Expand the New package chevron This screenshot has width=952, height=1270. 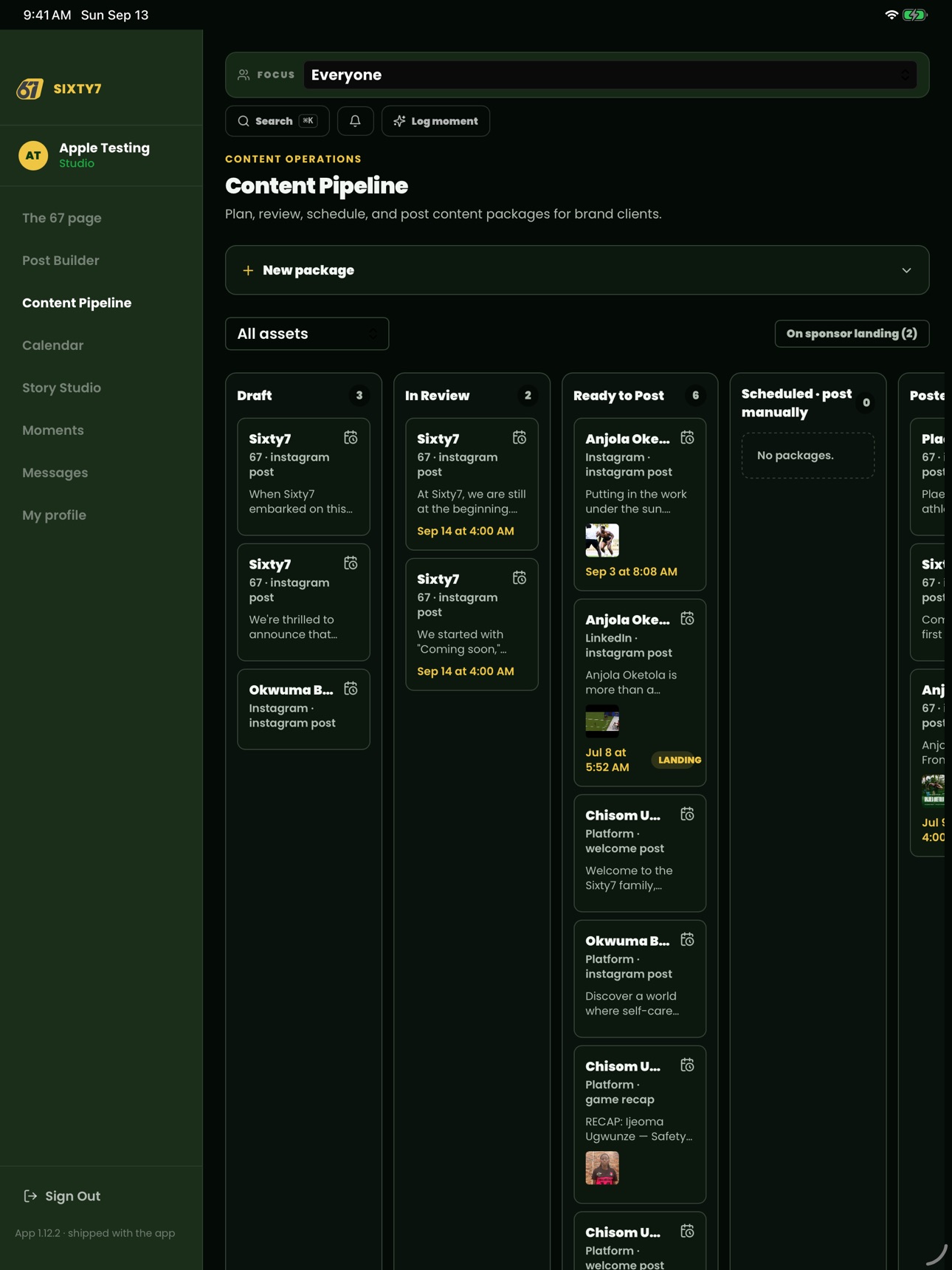tap(906, 270)
